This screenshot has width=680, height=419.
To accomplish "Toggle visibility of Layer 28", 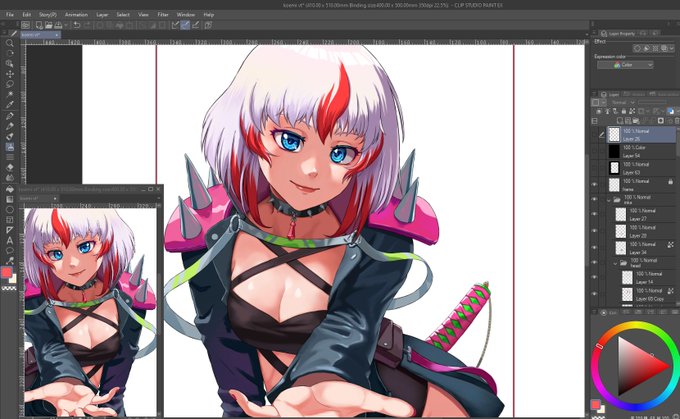I will pyautogui.click(x=595, y=231).
